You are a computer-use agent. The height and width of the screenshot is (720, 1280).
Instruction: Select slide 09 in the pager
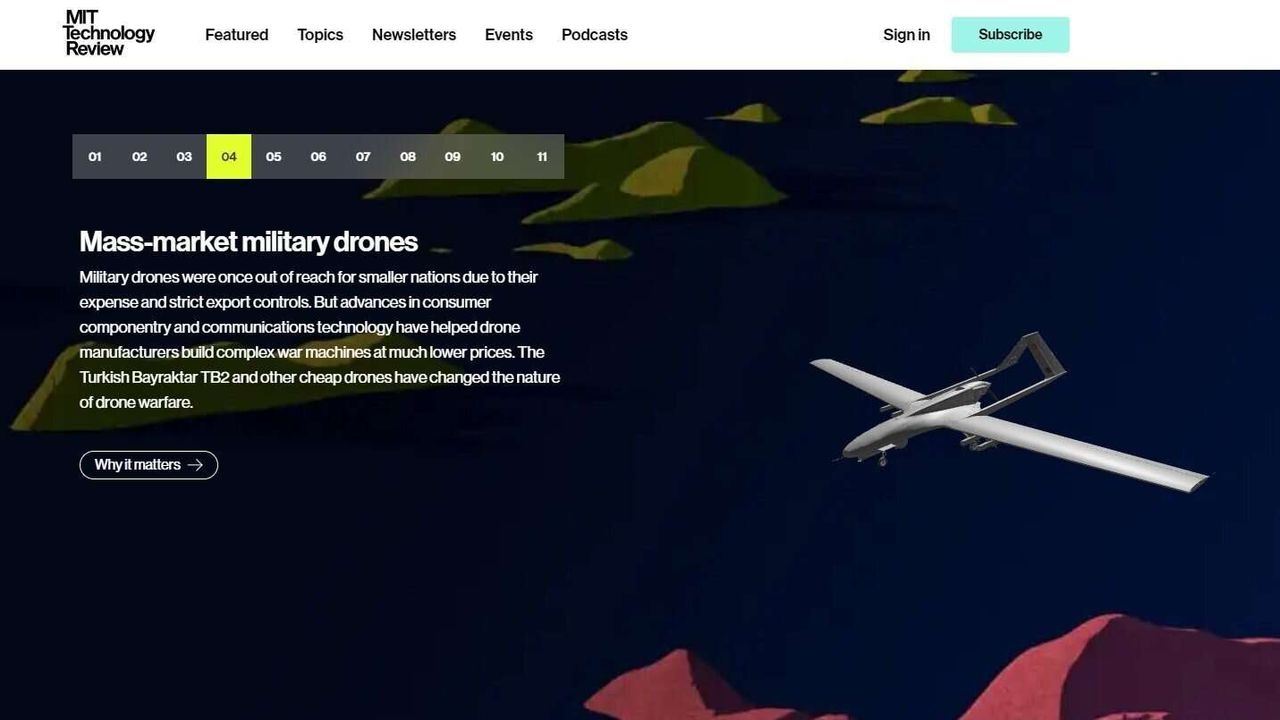pyautogui.click(x=453, y=157)
